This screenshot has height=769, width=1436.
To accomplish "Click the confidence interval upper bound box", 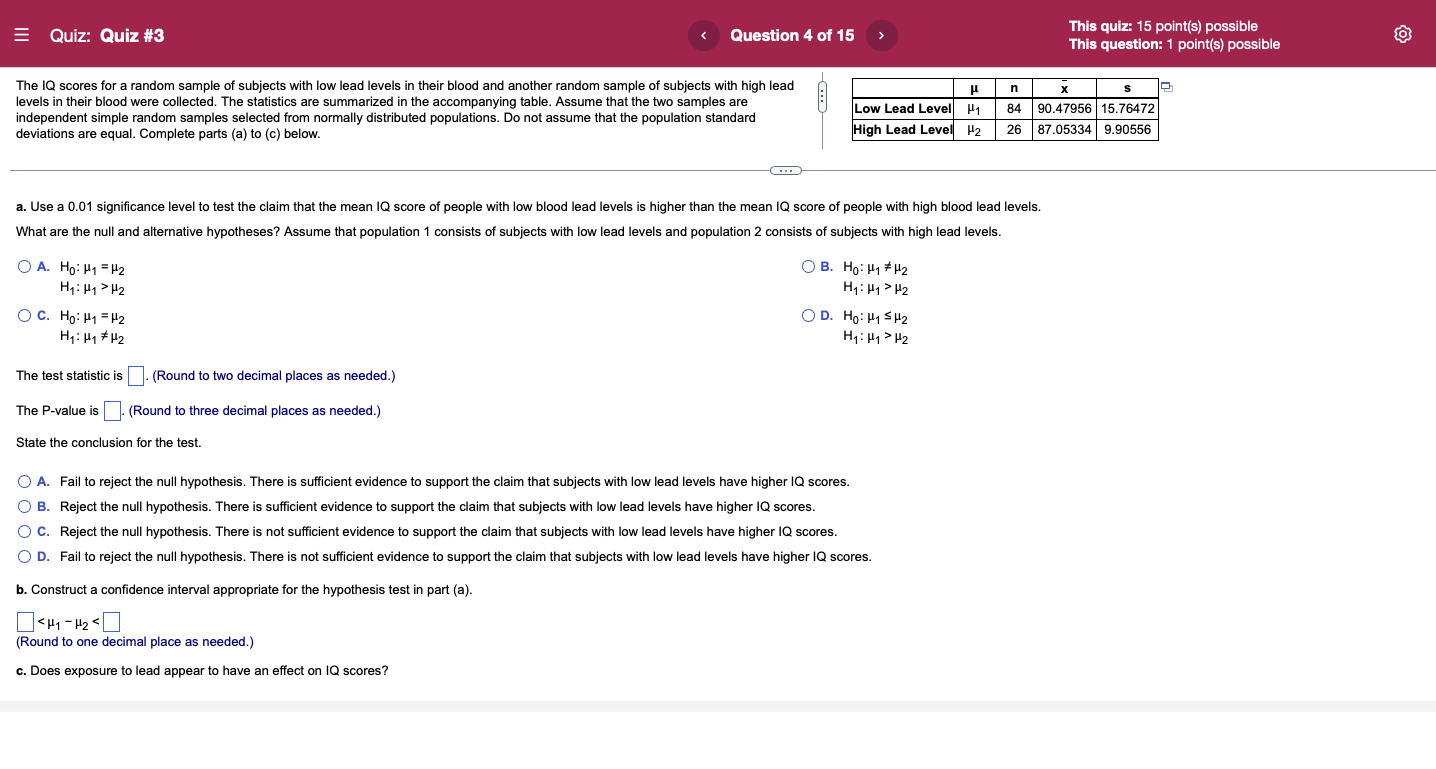I will pos(110,621).
